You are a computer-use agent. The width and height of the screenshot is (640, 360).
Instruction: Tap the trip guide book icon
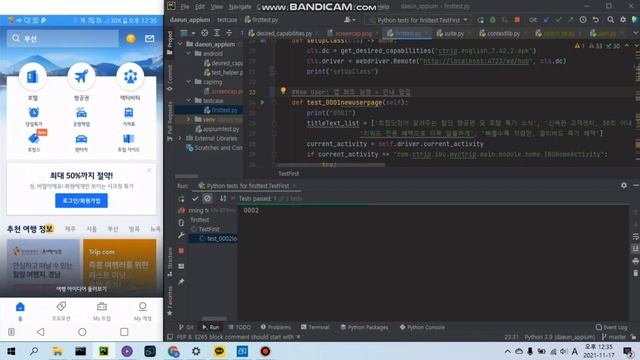click(x=129, y=139)
